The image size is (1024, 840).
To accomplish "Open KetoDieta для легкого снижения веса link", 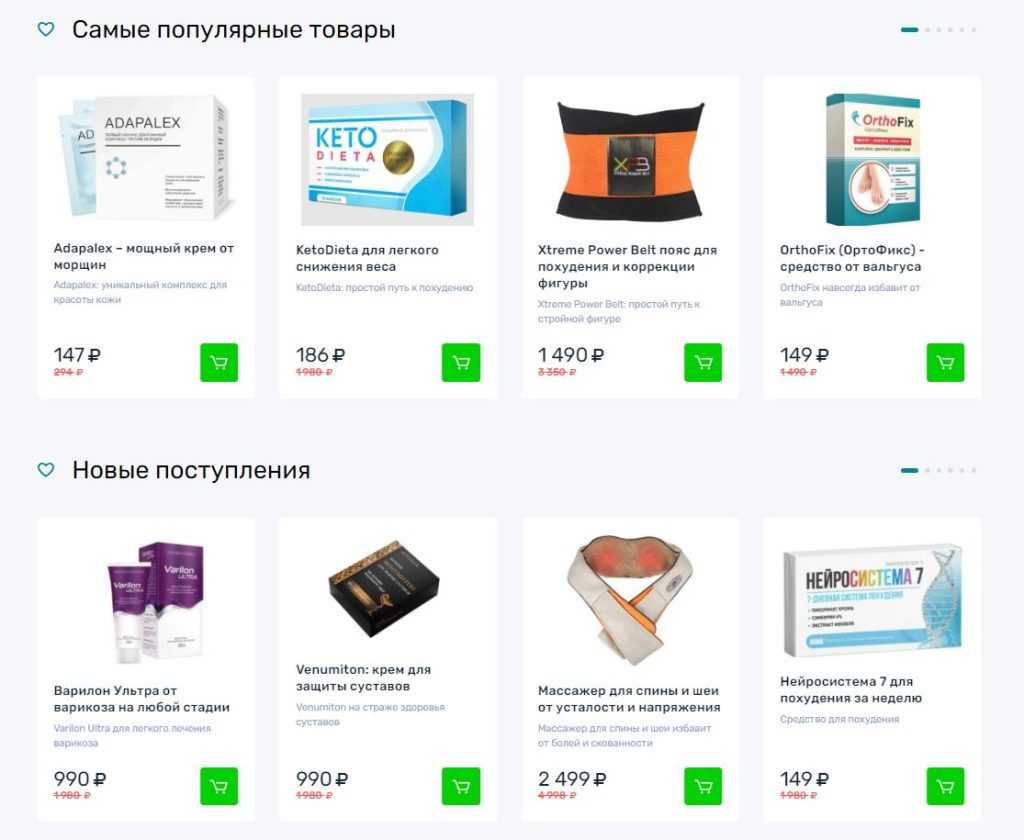I will pos(367,258).
